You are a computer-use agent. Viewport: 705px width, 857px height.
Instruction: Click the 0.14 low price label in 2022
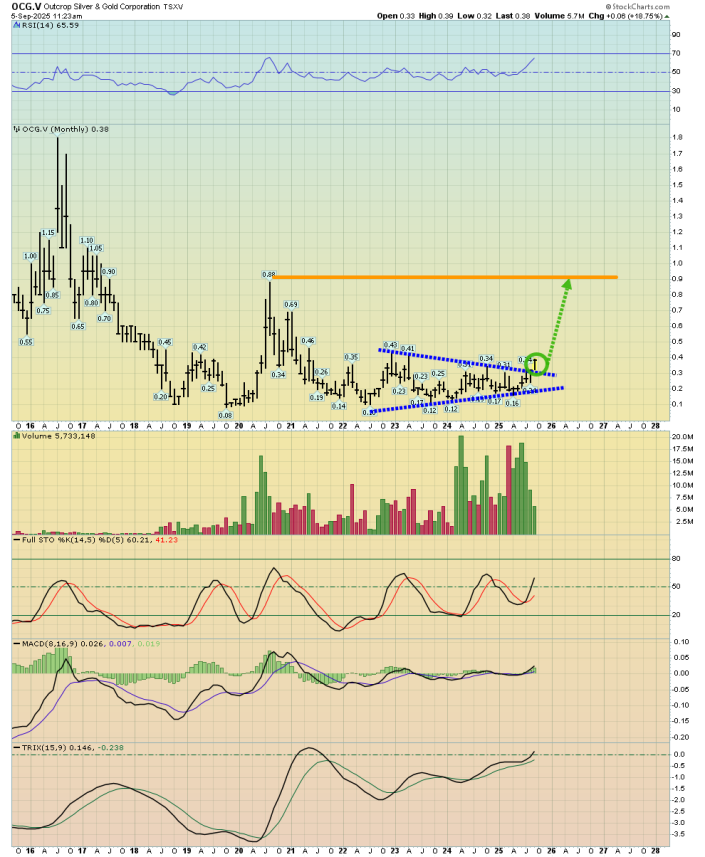pyautogui.click(x=339, y=406)
